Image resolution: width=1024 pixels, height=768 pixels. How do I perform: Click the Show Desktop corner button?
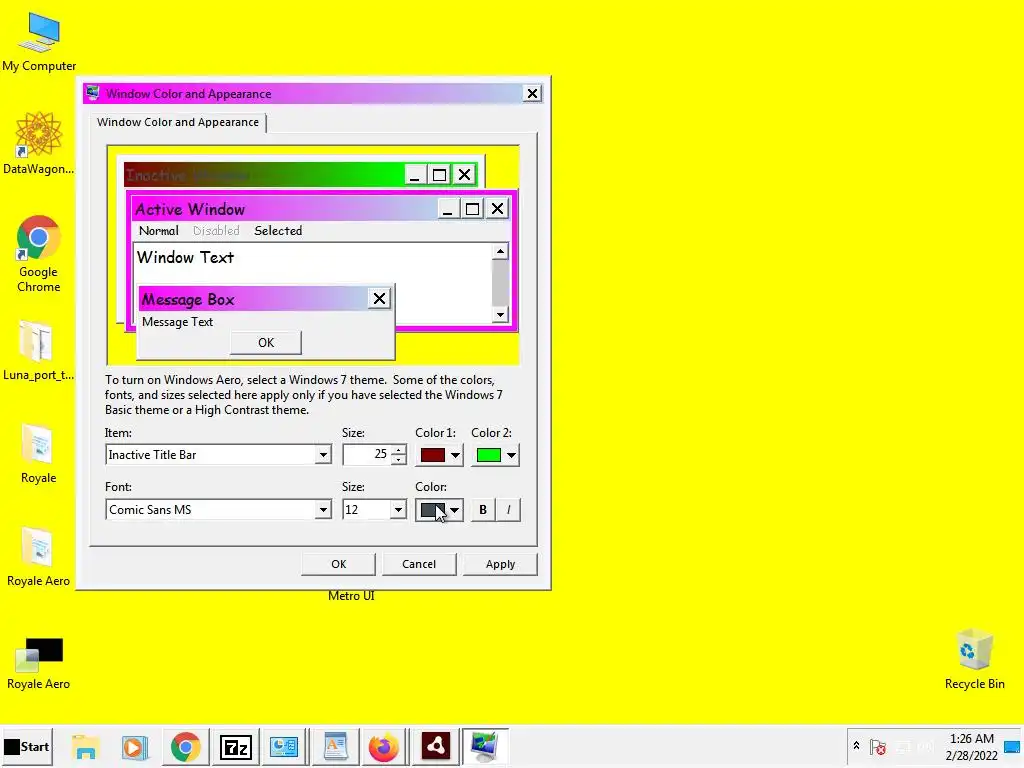click(x=1012, y=746)
